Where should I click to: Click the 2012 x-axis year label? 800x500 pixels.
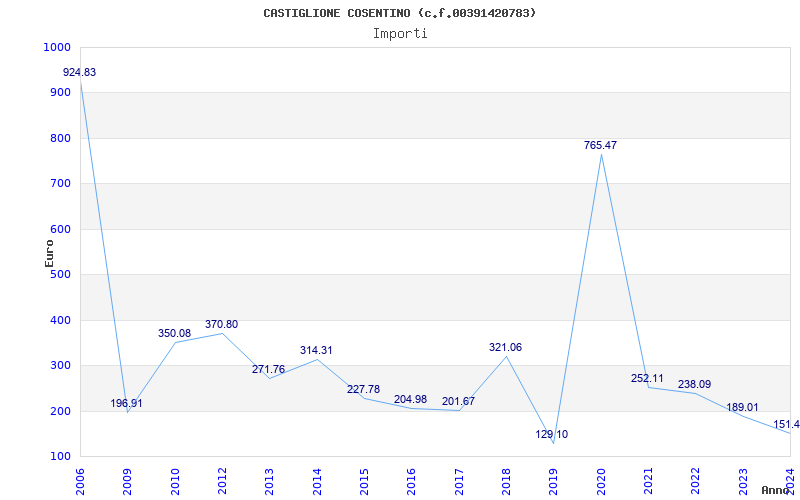222,482
